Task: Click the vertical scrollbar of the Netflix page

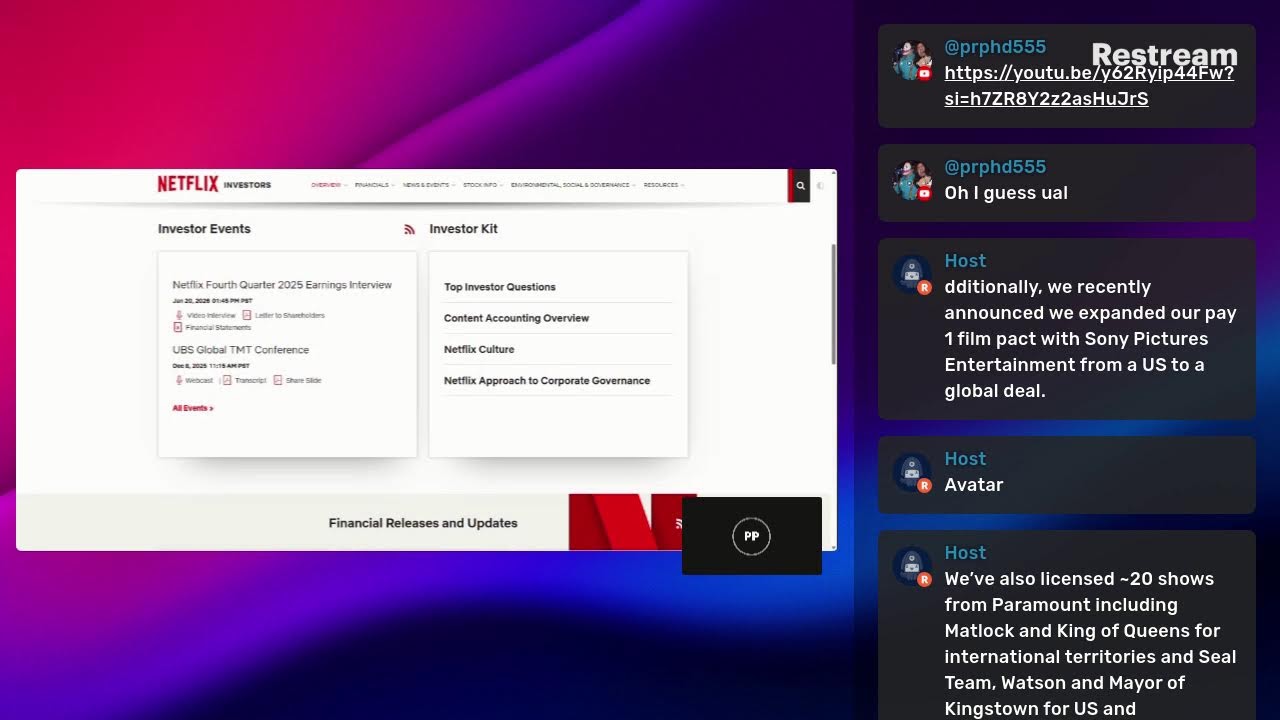Action: pos(833,303)
